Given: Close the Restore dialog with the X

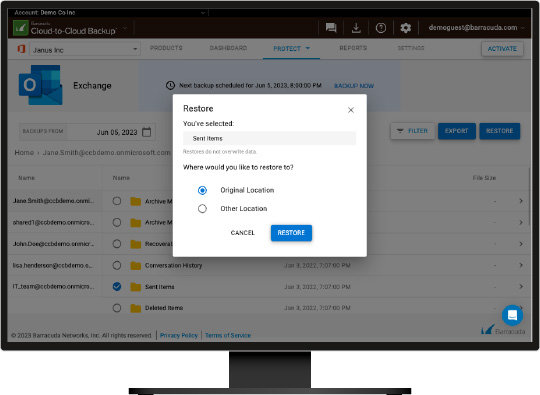Looking at the screenshot, I should (351, 110).
